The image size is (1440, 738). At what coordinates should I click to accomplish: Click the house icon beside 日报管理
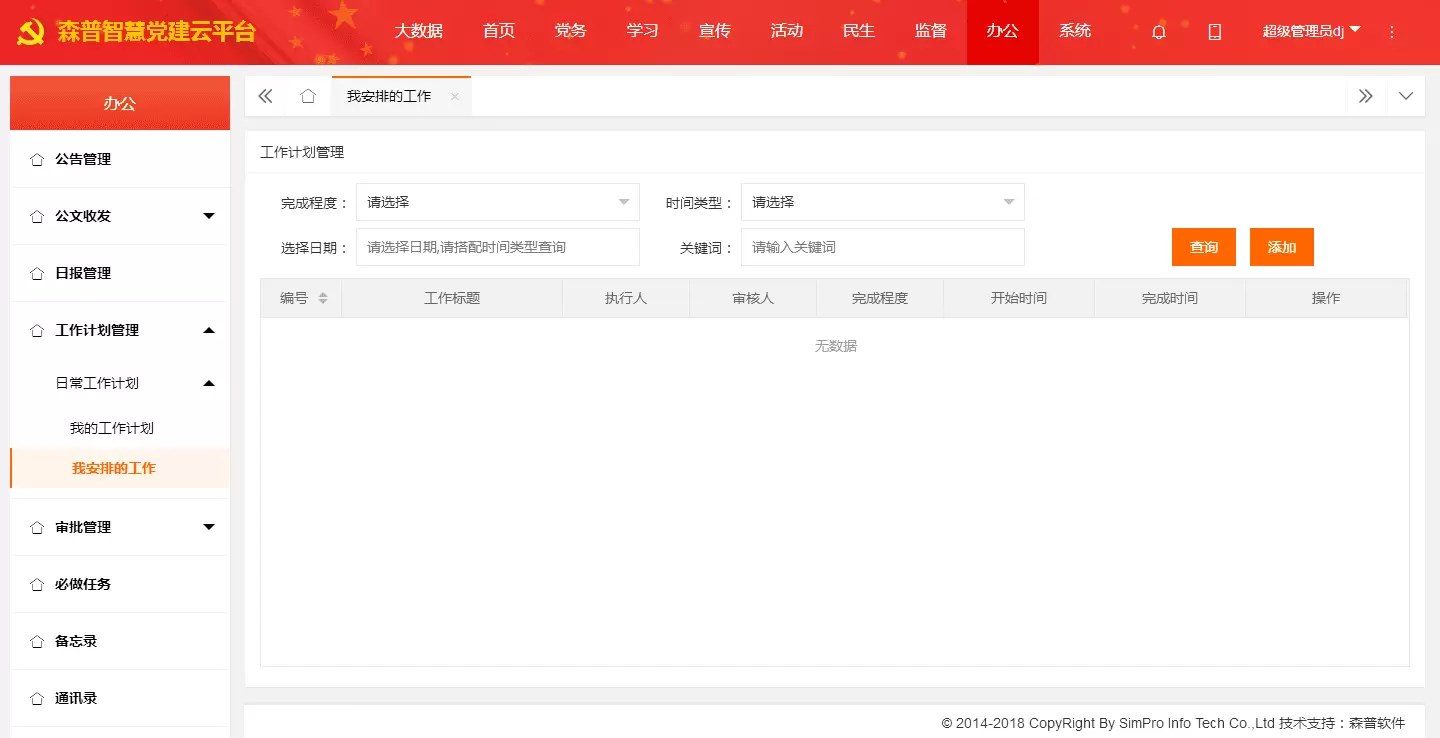pos(37,273)
